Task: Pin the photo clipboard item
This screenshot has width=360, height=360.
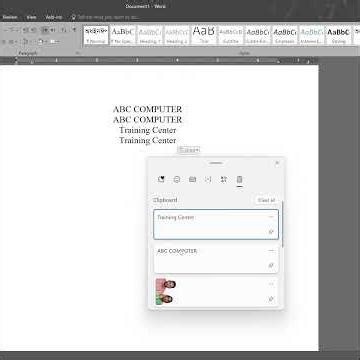Action: [x=271, y=299]
